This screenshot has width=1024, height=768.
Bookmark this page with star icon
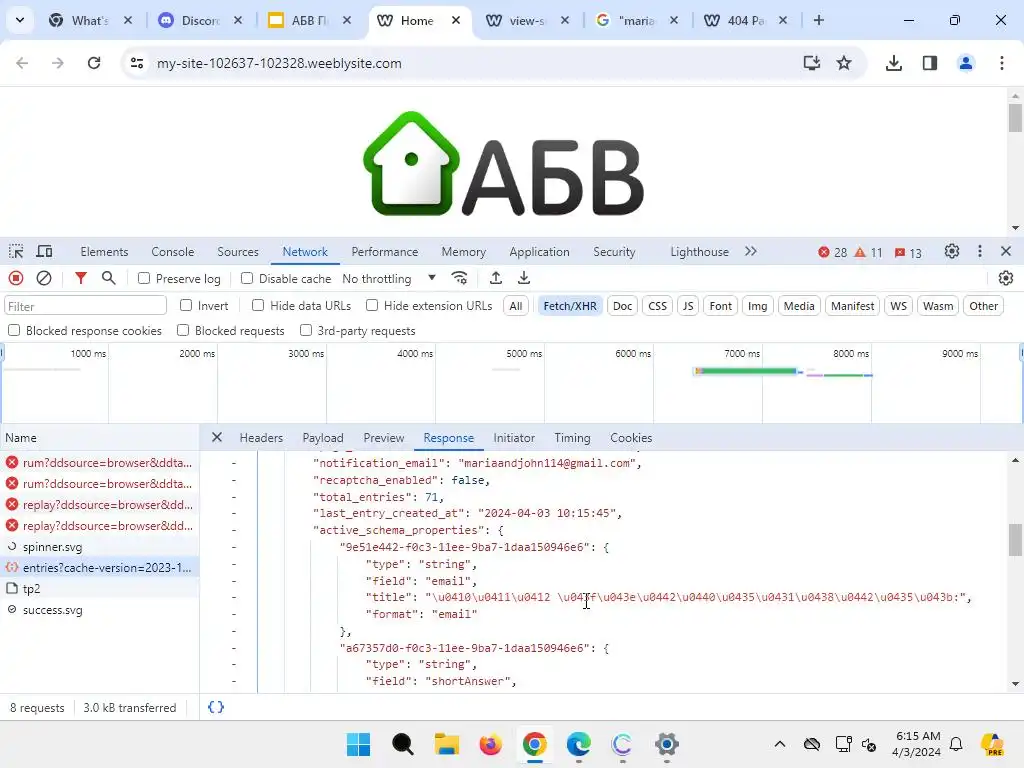pyautogui.click(x=844, y=63)
